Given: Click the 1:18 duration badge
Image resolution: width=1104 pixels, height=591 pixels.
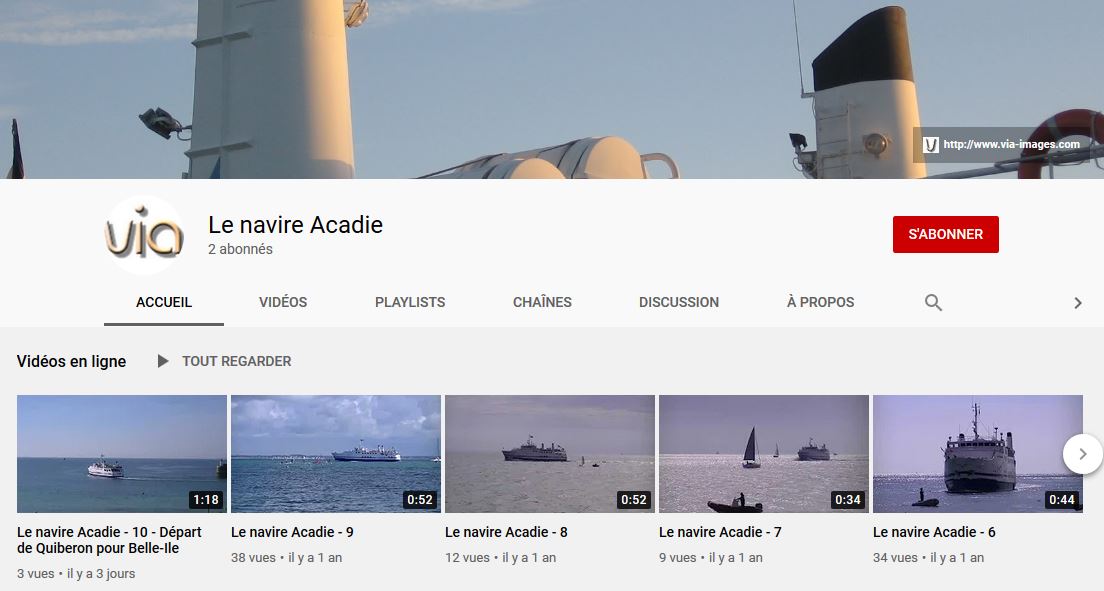Looking at the screenshot, I should [206, 500].
